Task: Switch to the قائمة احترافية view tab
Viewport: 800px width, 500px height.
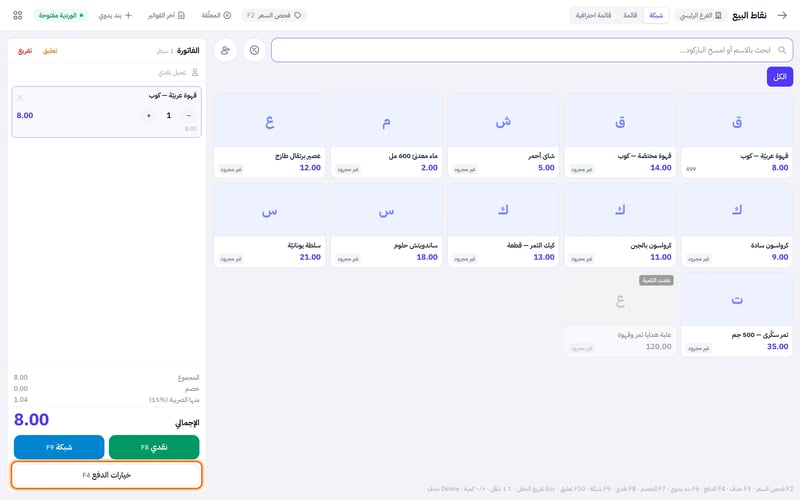Action: click(593, 15)
